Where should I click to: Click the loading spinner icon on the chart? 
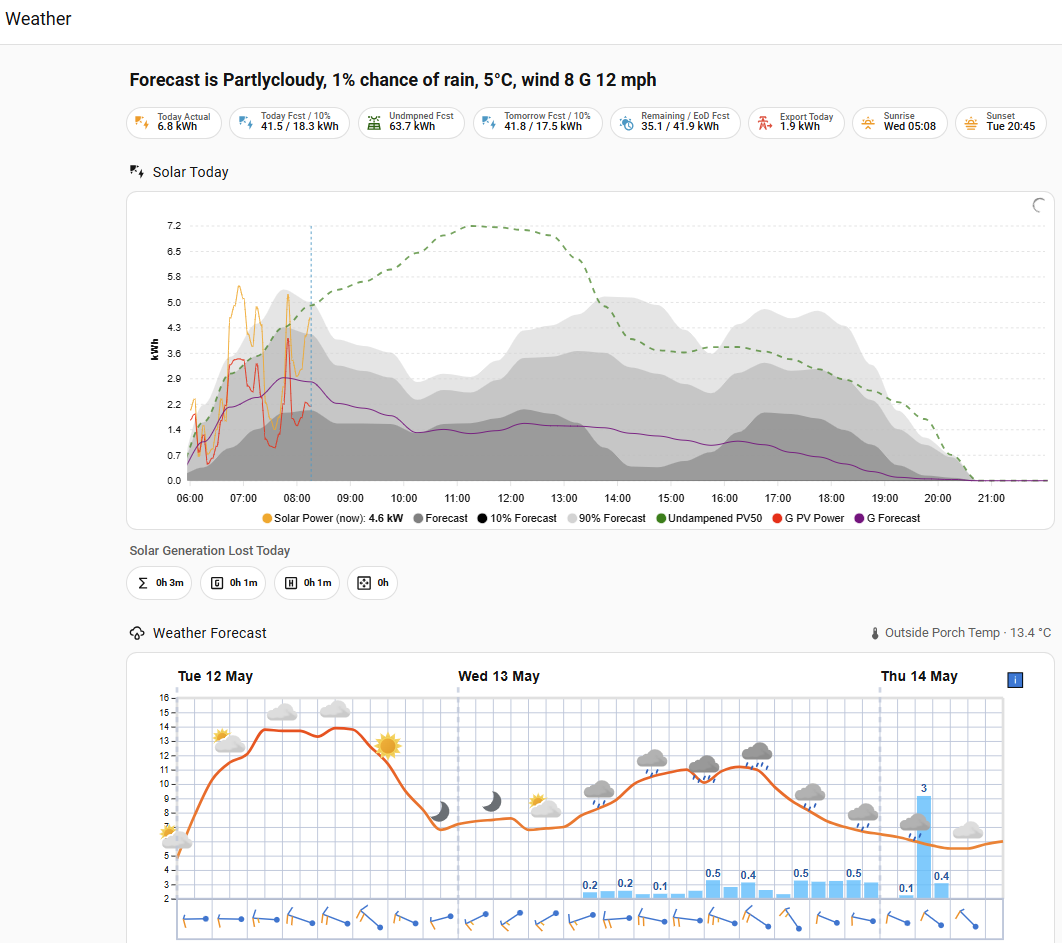(1039, 205)
